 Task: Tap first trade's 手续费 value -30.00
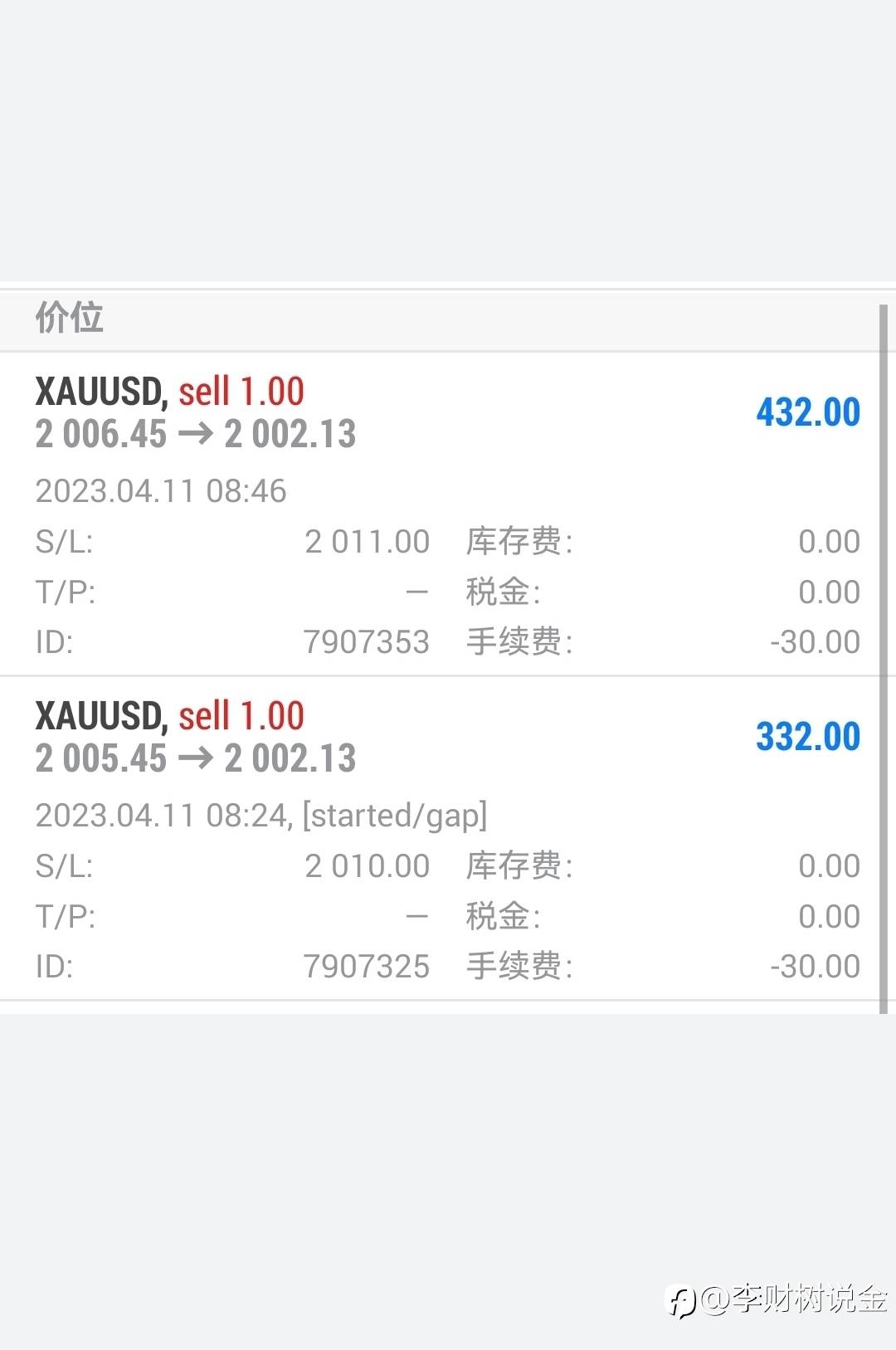tap(815, 642)
